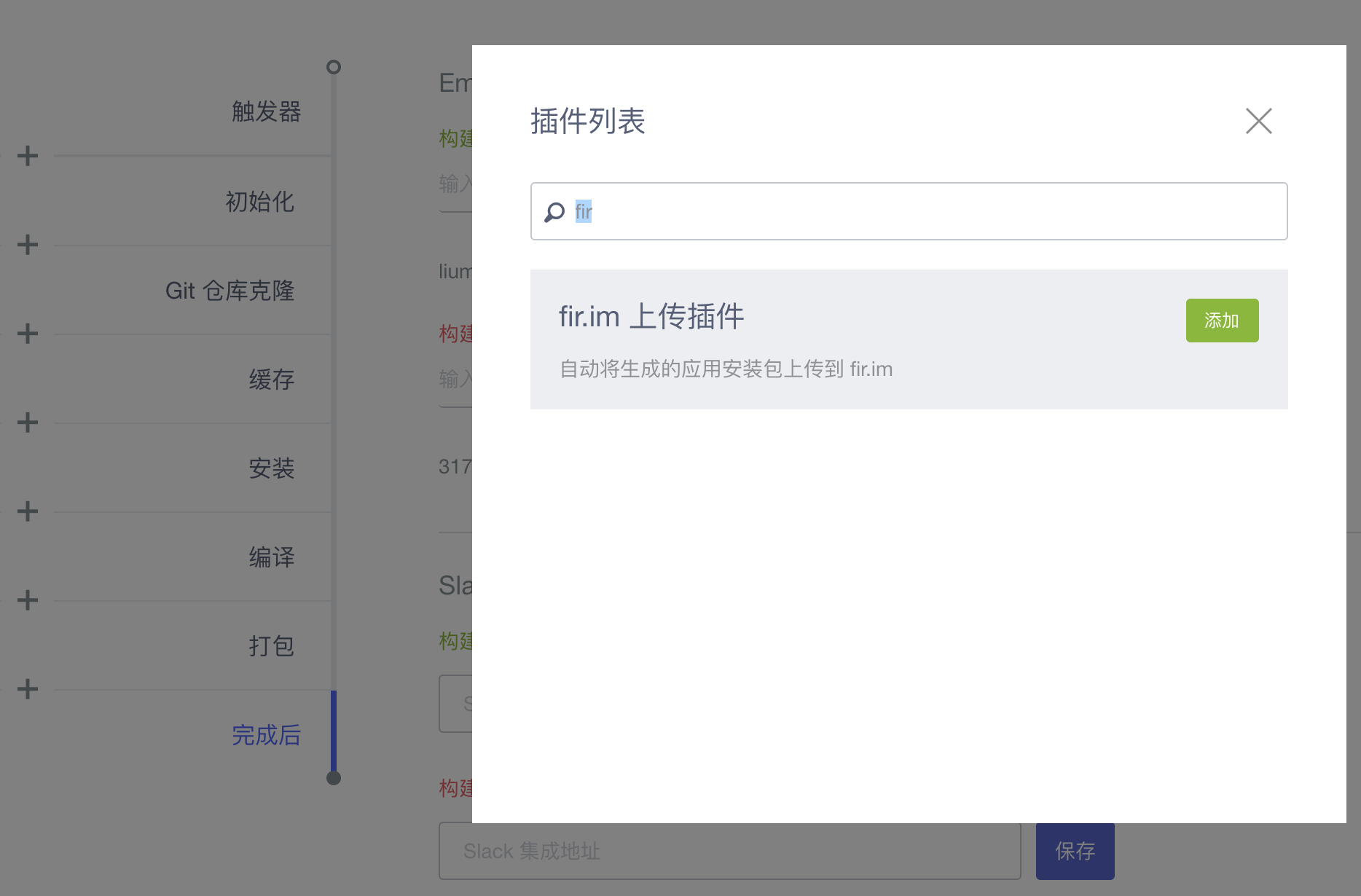
Task: Focus the Slack 集成地址 input field
Action: coord(729,851)
